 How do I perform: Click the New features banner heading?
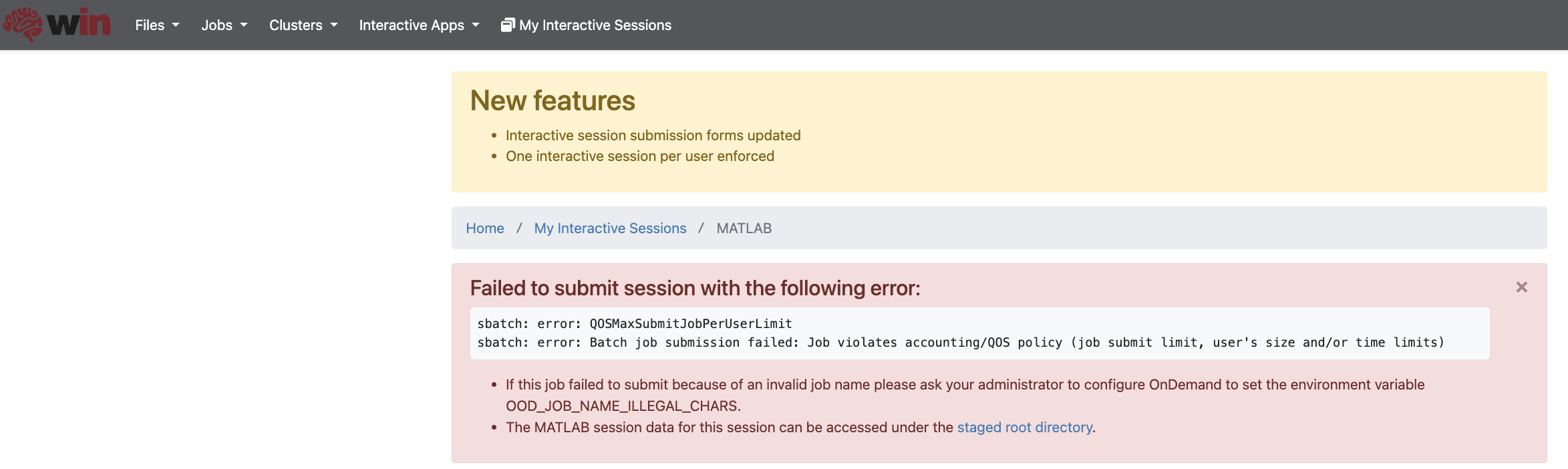click(553, 100)
